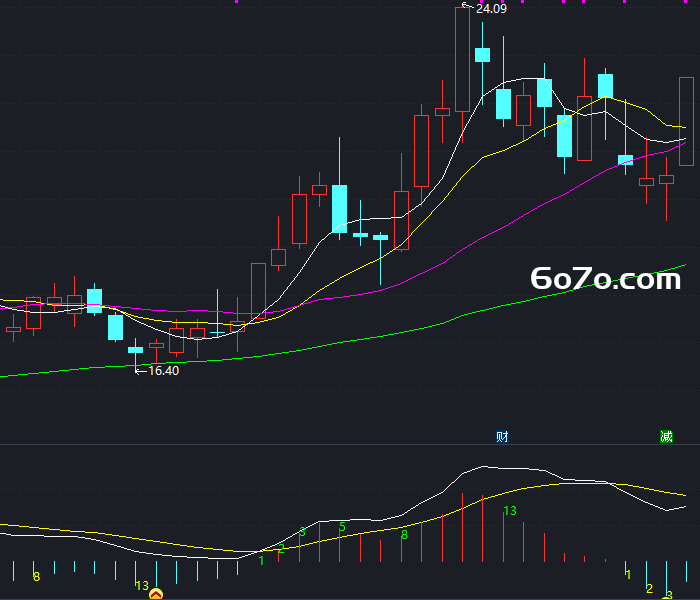700x600 pixels.
Task: Click the tall red candle peaking at 24.09
Action: click(462, 59)
